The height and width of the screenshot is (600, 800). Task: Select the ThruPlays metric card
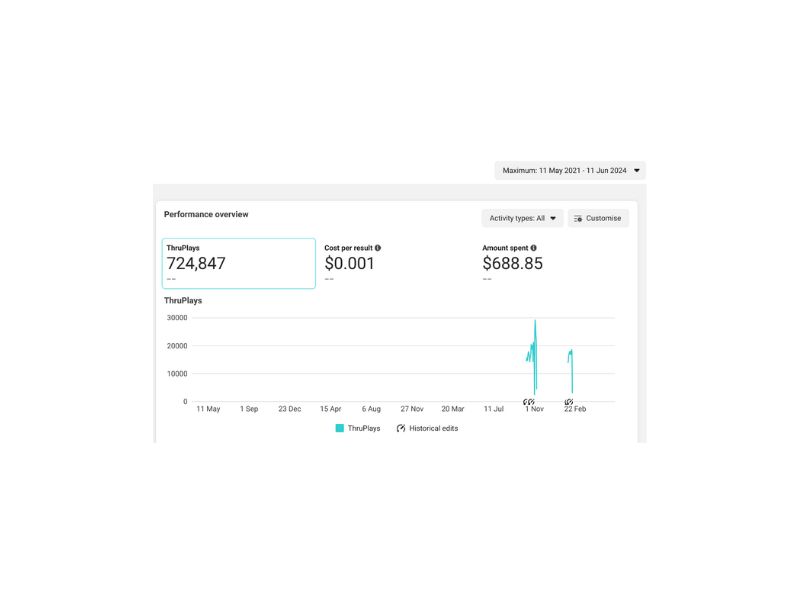click(239, 263)
